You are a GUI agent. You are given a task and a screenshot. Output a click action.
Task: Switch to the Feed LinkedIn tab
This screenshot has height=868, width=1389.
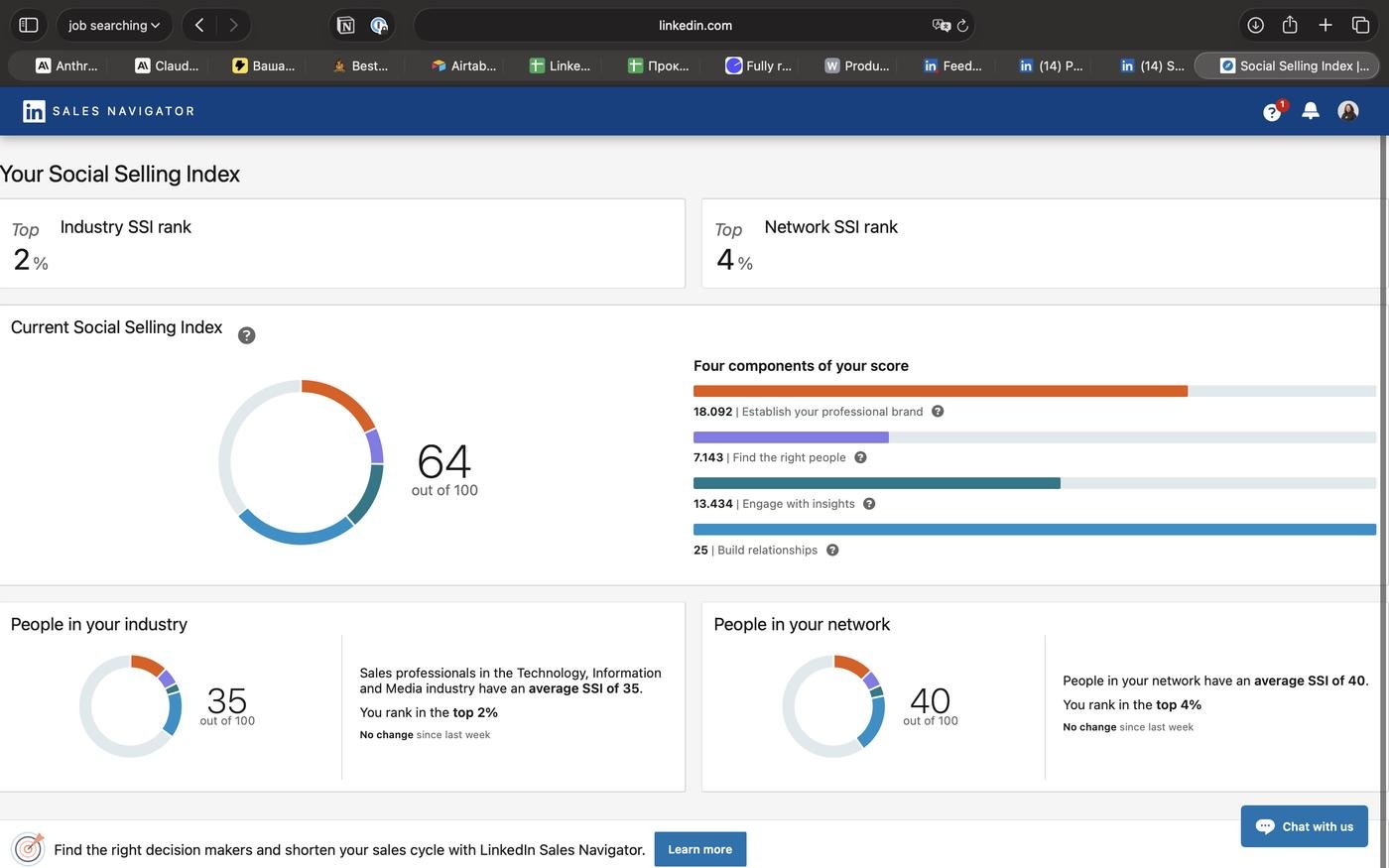coord(952,65)
